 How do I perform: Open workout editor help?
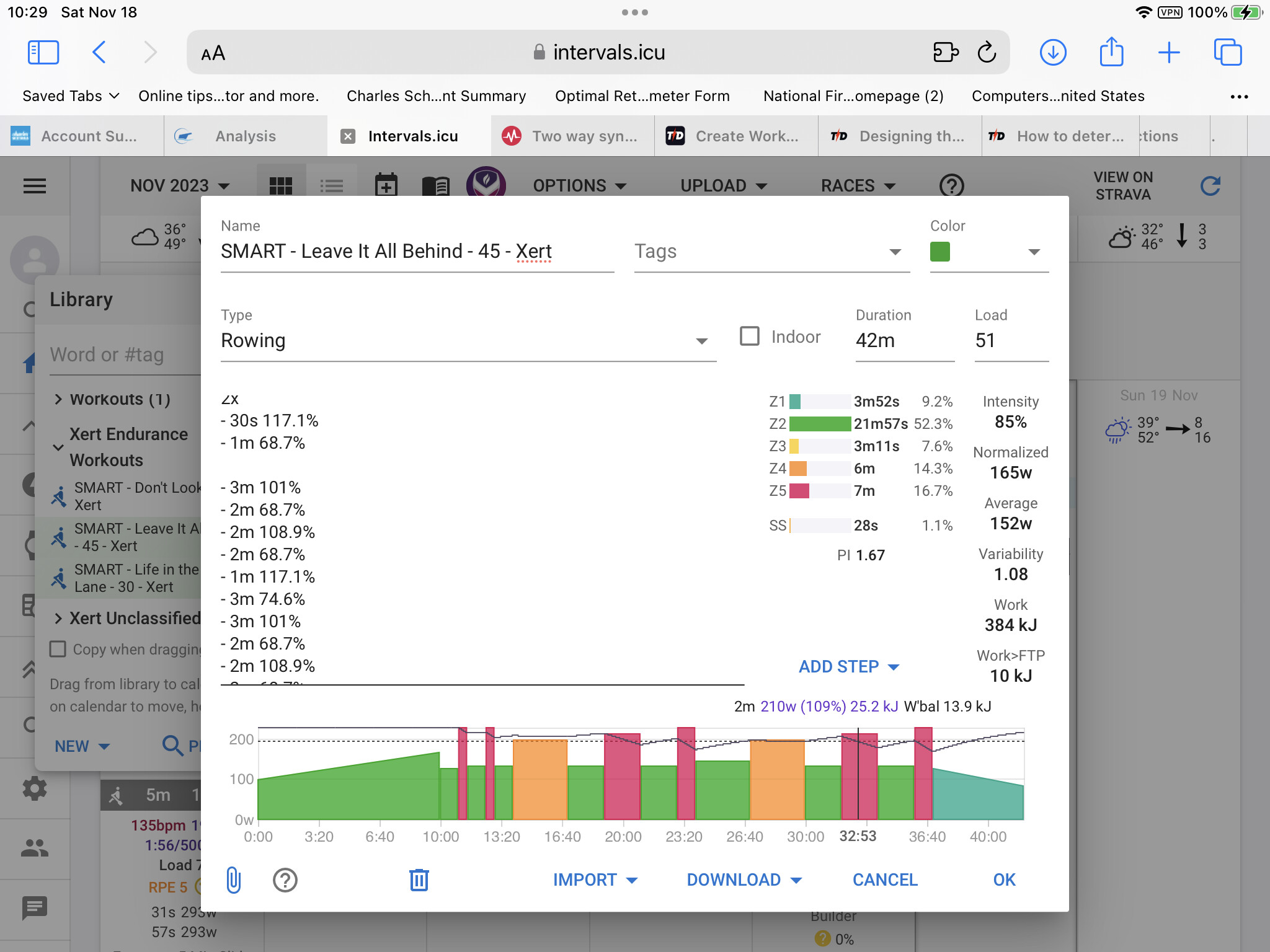(285, 880)
